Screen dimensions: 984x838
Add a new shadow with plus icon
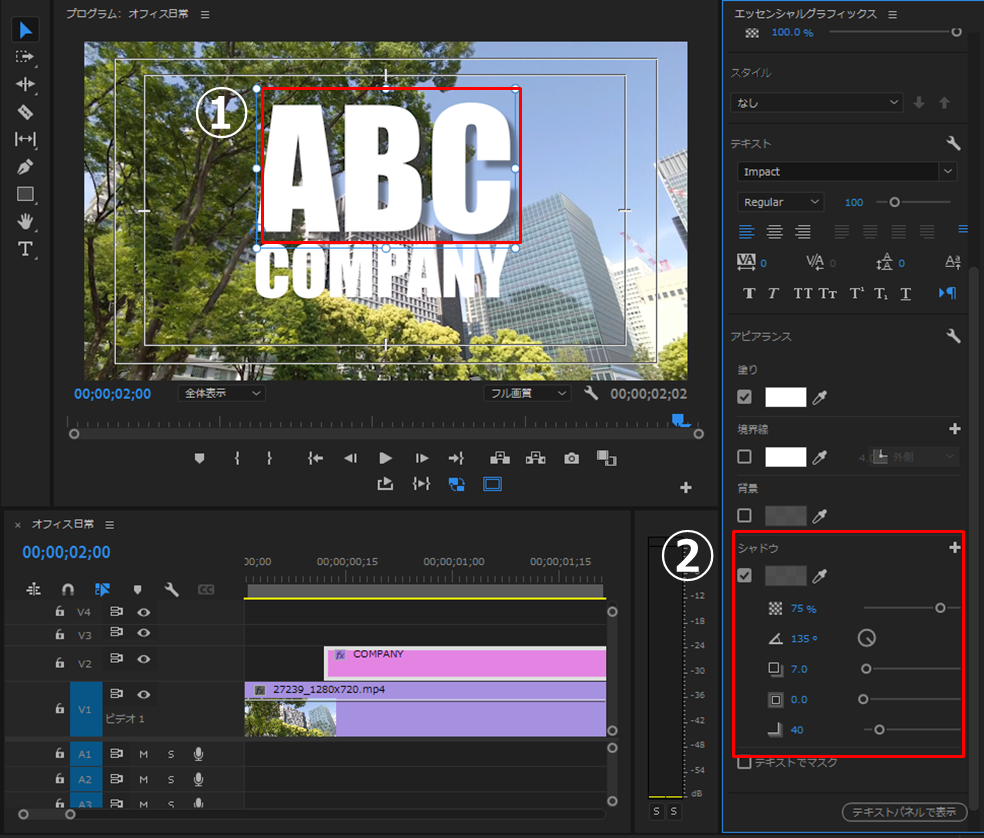[x=954, y=547]
